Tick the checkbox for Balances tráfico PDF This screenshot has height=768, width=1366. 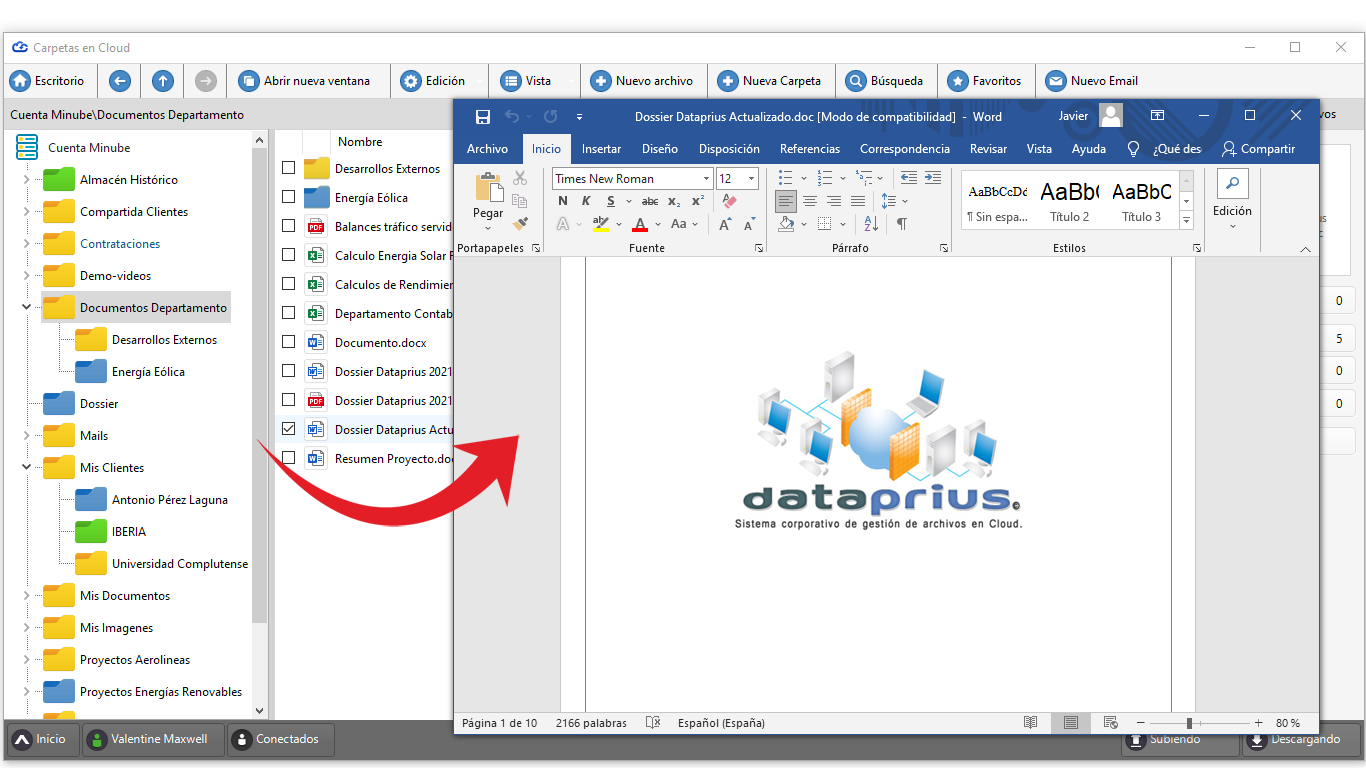(288, 226)
